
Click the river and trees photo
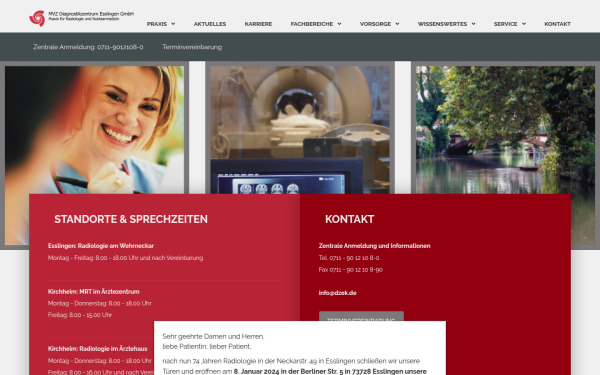click(x=505, y=130)
